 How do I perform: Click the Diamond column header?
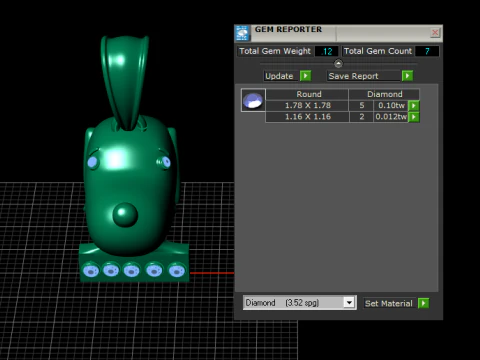click(x=384, y=94)
